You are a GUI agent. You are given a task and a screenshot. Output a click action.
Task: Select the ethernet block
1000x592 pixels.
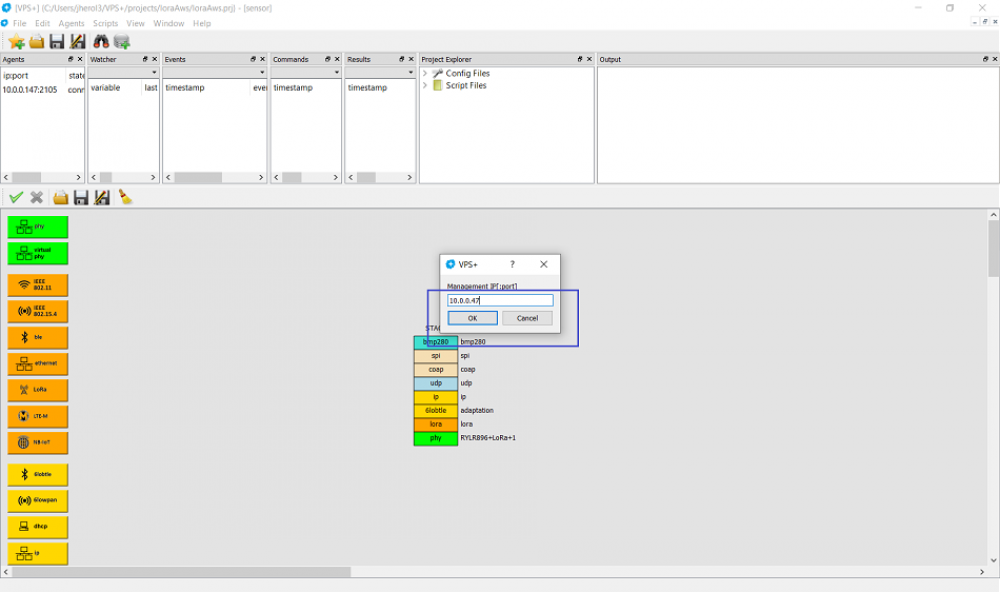pos(38,364)
